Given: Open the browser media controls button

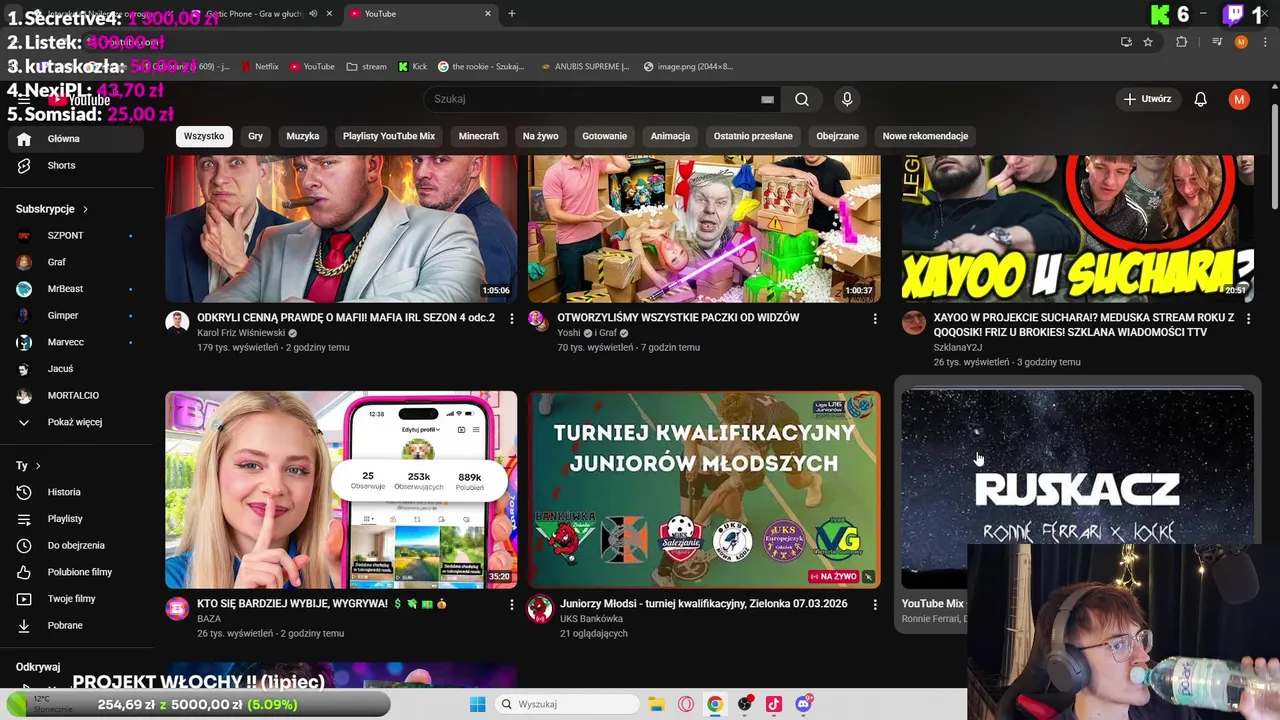Looking at the screenshot, I should [x=1217, y=42].
